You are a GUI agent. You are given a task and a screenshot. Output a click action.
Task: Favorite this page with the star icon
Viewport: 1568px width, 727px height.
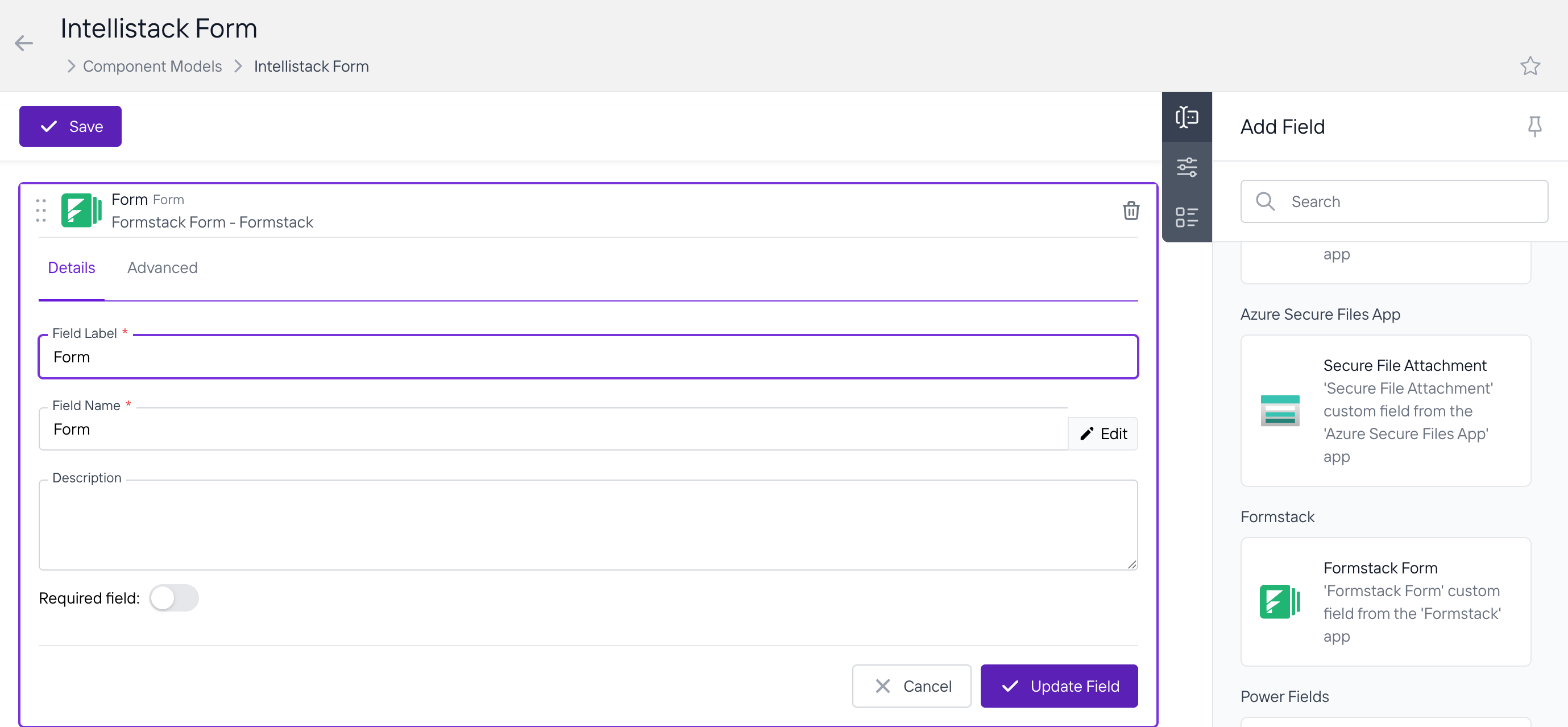tap(1530, 66)
